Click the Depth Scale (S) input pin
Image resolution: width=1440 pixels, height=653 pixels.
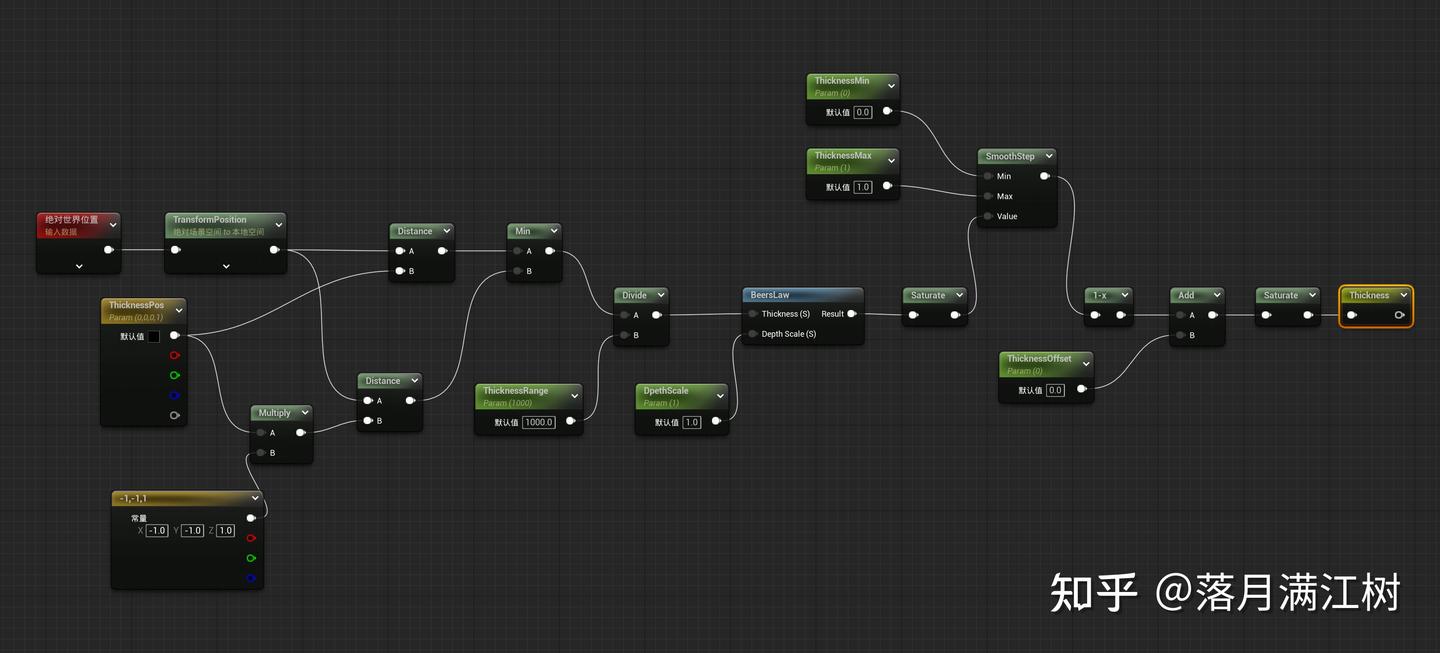(753, 334)
